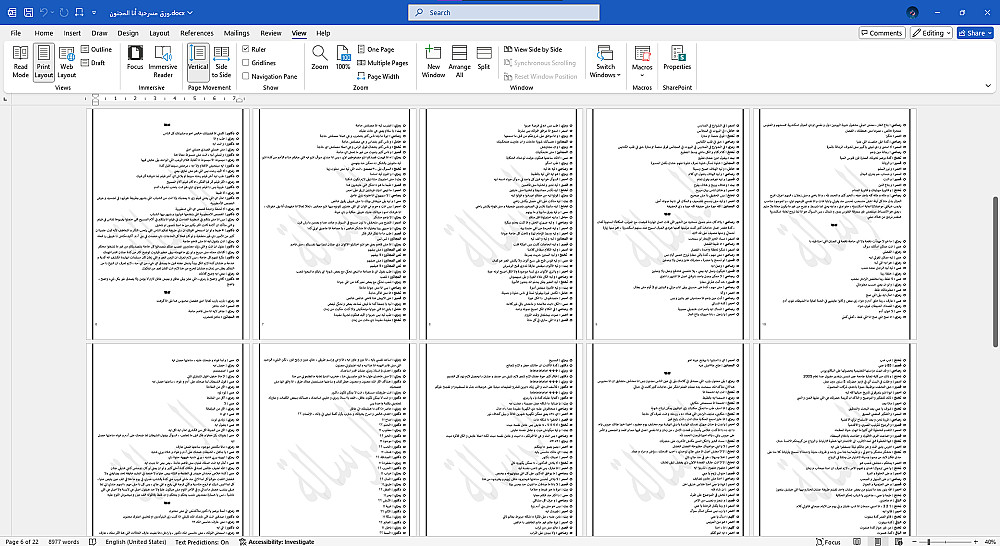Screen dimensions: 1000x546
Task: Click the 40% zoom level indicator
Action: (989, 542)
